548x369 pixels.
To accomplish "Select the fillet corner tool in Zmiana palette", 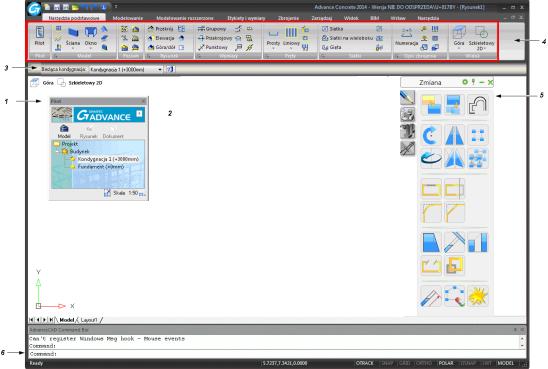I will (x=431, y=213).
